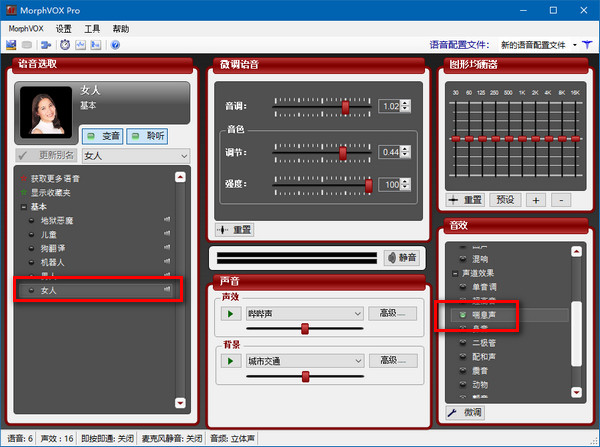600x447 pixels.
Task: Click the speaker icon on the 静音 button
Action: [x=391, y=258]
